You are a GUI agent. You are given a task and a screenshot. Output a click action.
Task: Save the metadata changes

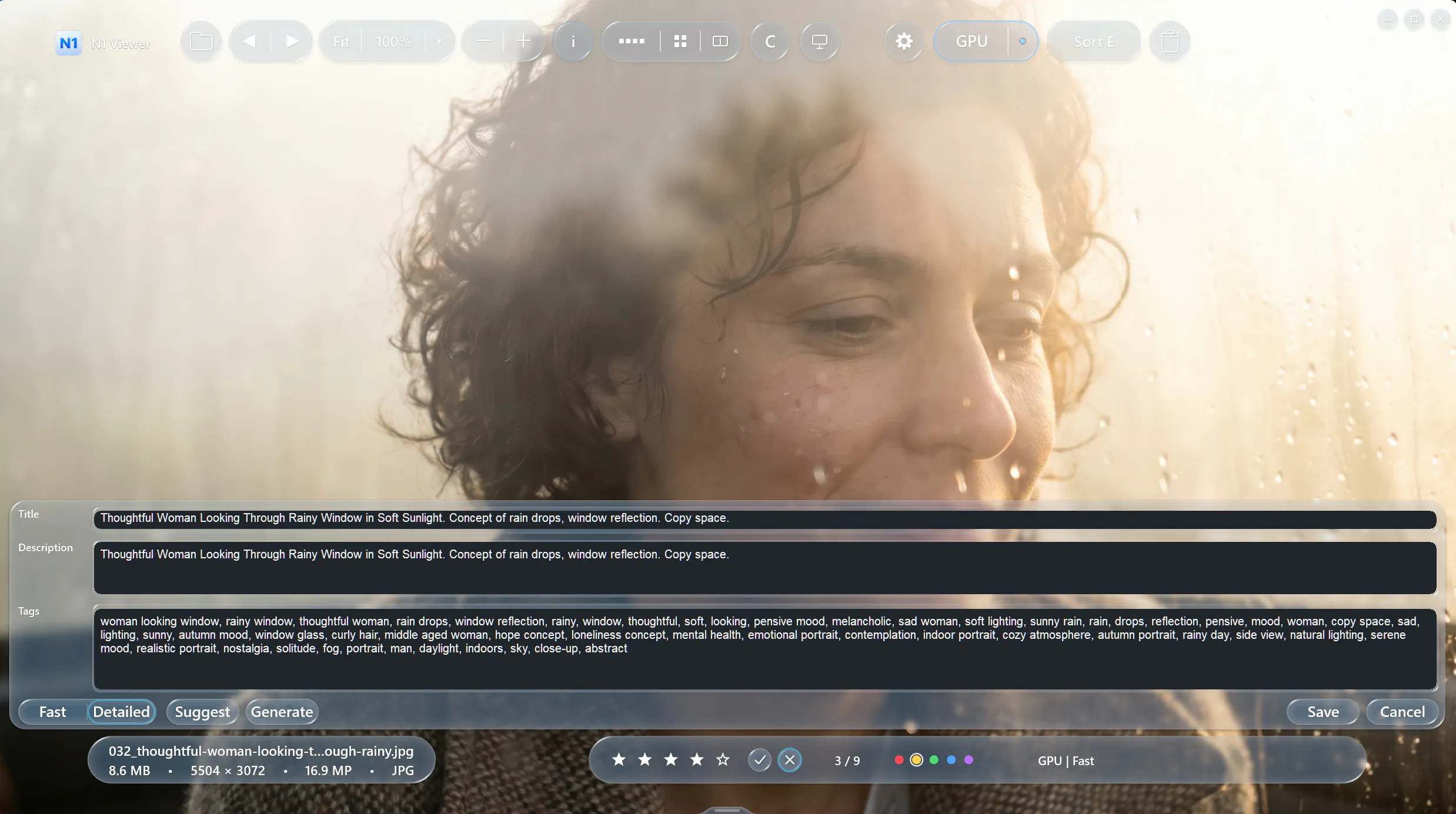point(1323,712)
